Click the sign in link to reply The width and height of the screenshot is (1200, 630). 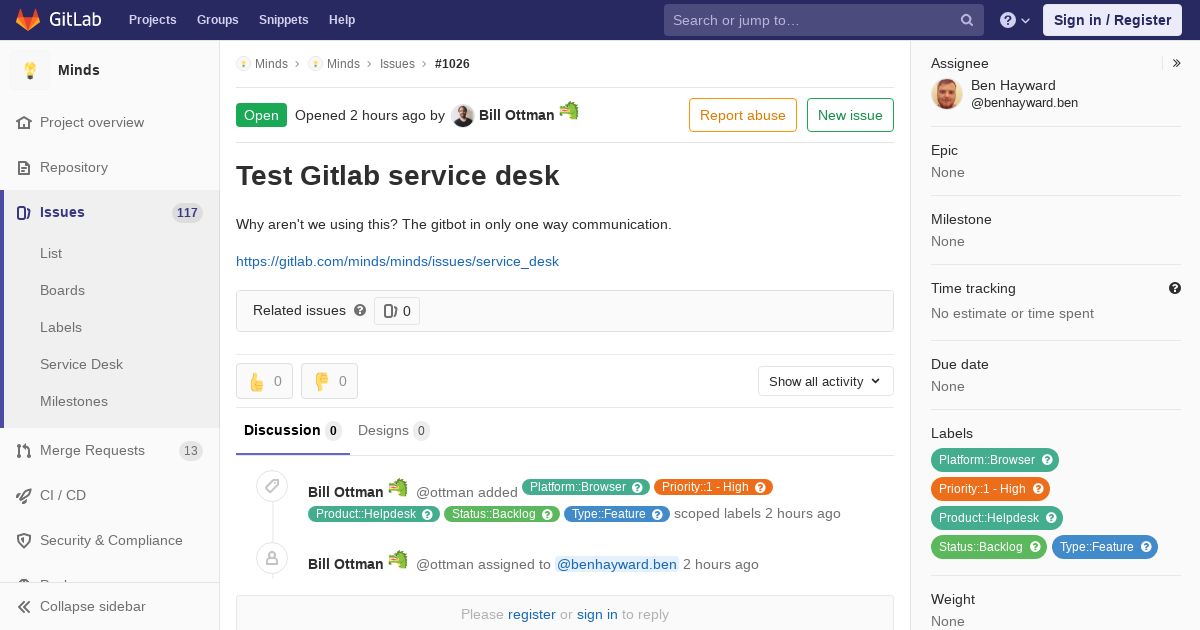click(597, 614)
